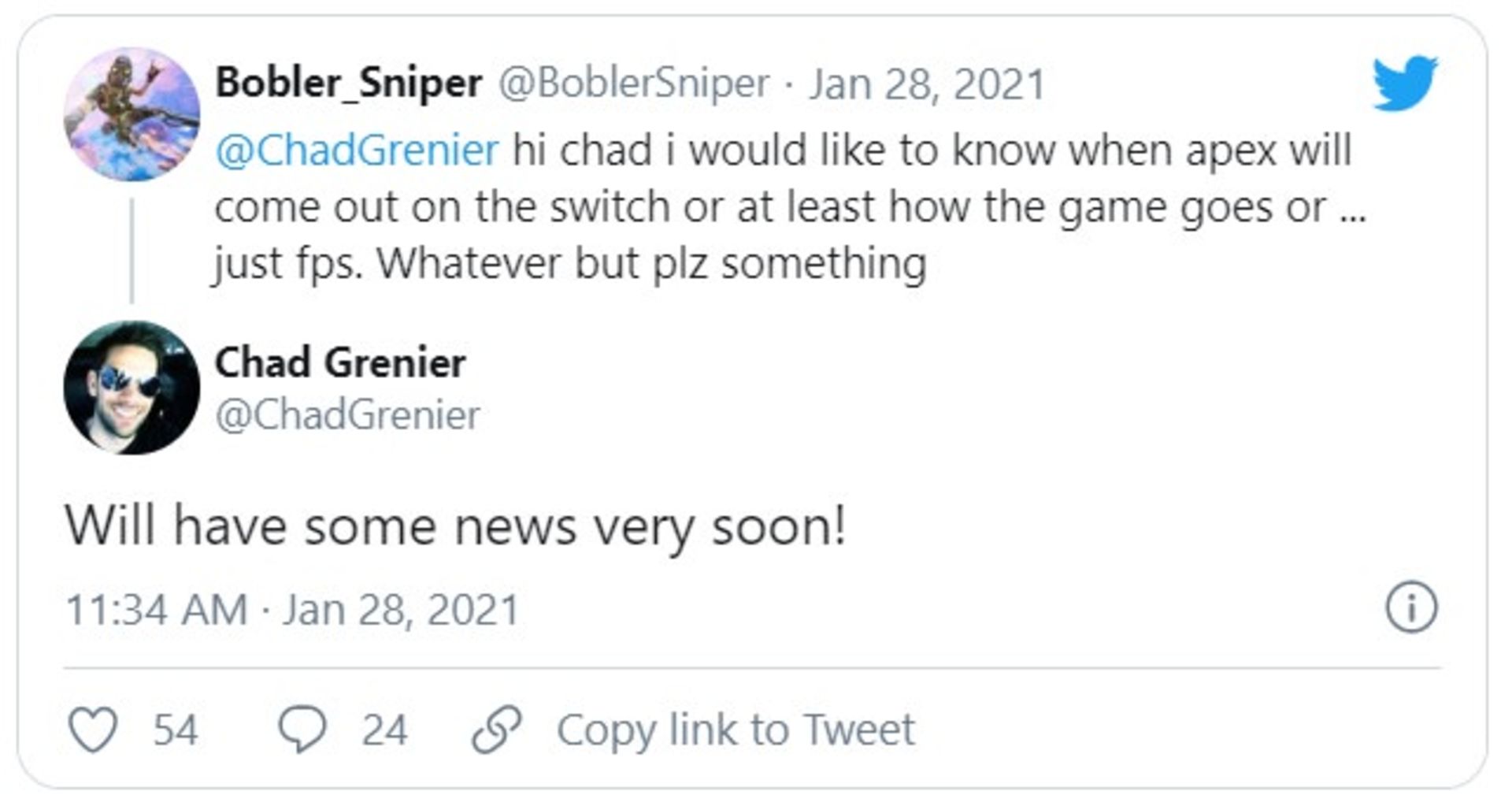Follow the @ChadGrenier mention link
The height and width of the screenshot is (806, 1512).
(x=357, y=150)
